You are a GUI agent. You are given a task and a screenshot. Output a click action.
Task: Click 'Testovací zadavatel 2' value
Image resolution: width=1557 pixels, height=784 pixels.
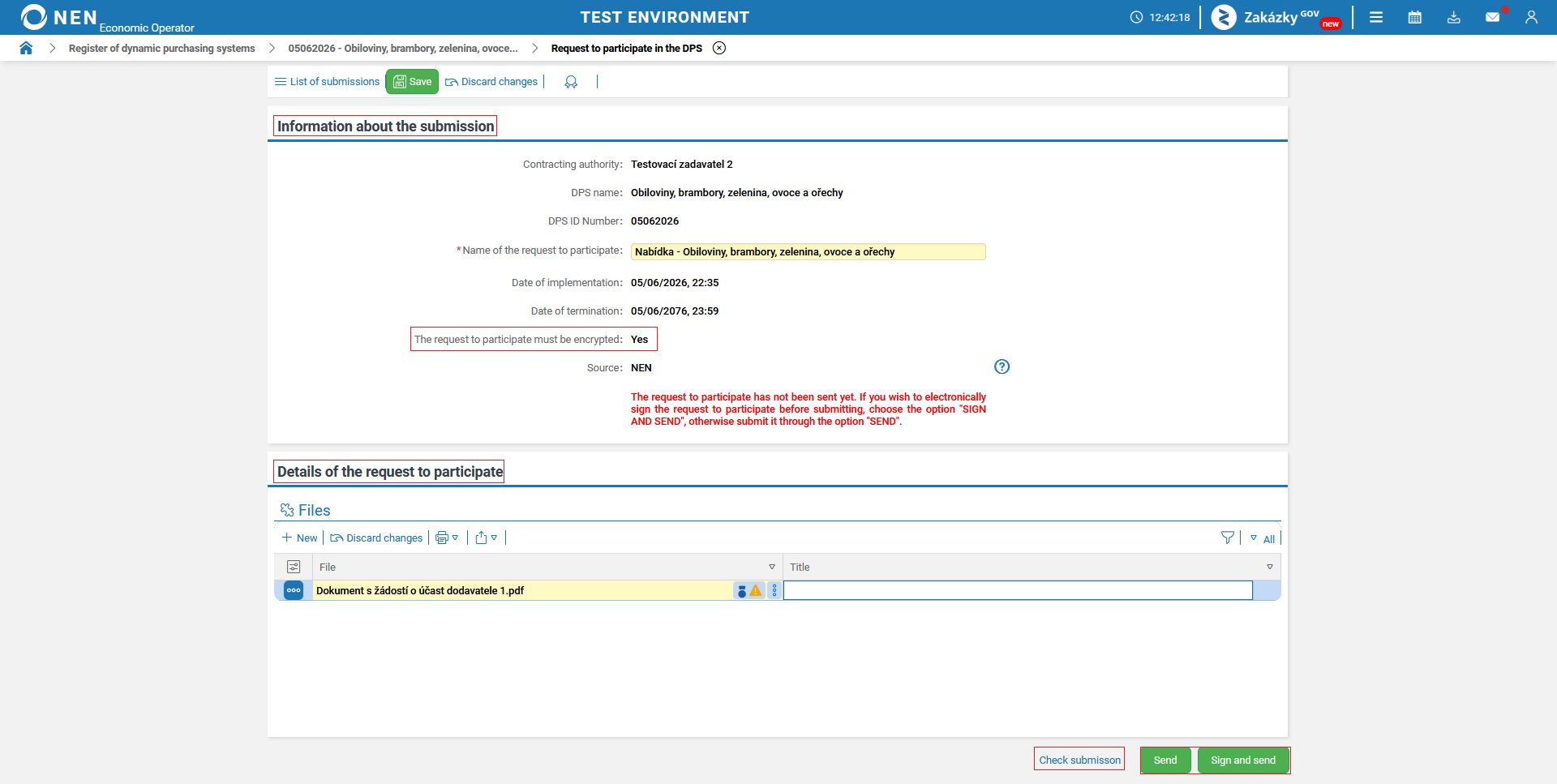(x=682, y=164)
